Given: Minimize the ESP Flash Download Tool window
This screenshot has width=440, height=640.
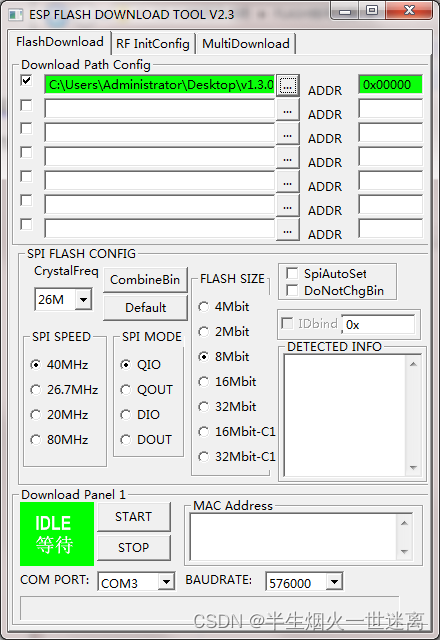Looking at the screenshot, I should click(345, 11).
